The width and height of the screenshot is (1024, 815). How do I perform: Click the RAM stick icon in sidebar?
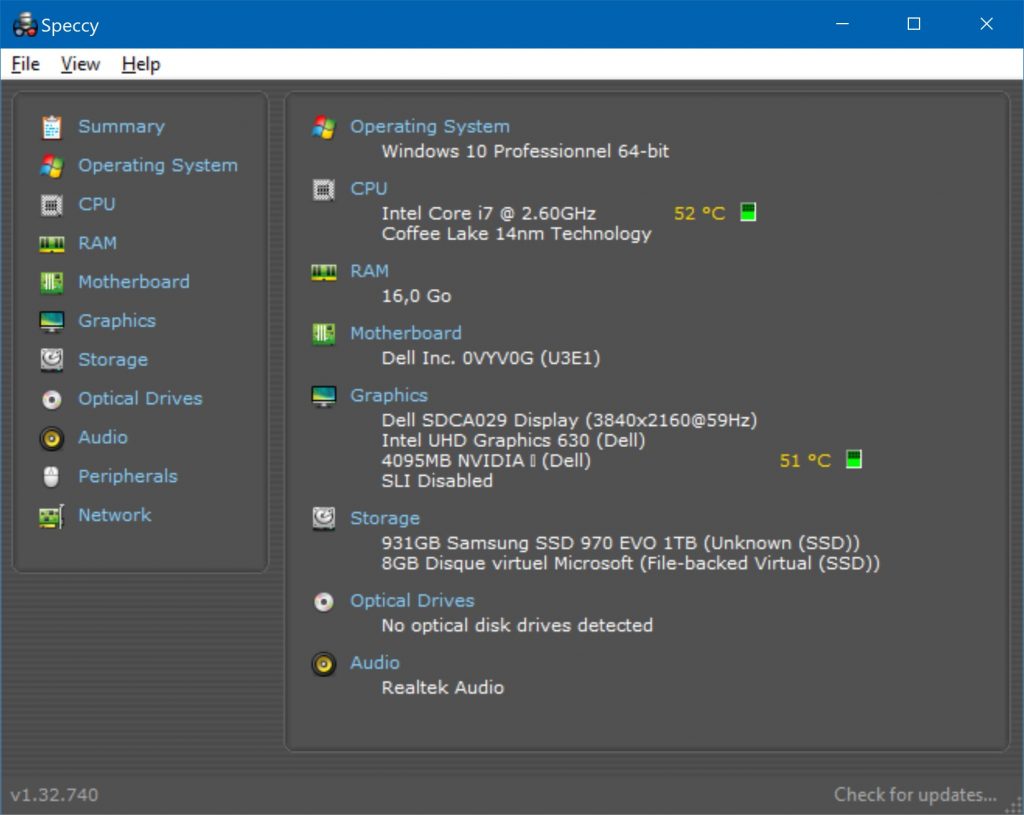click(52, 244)
